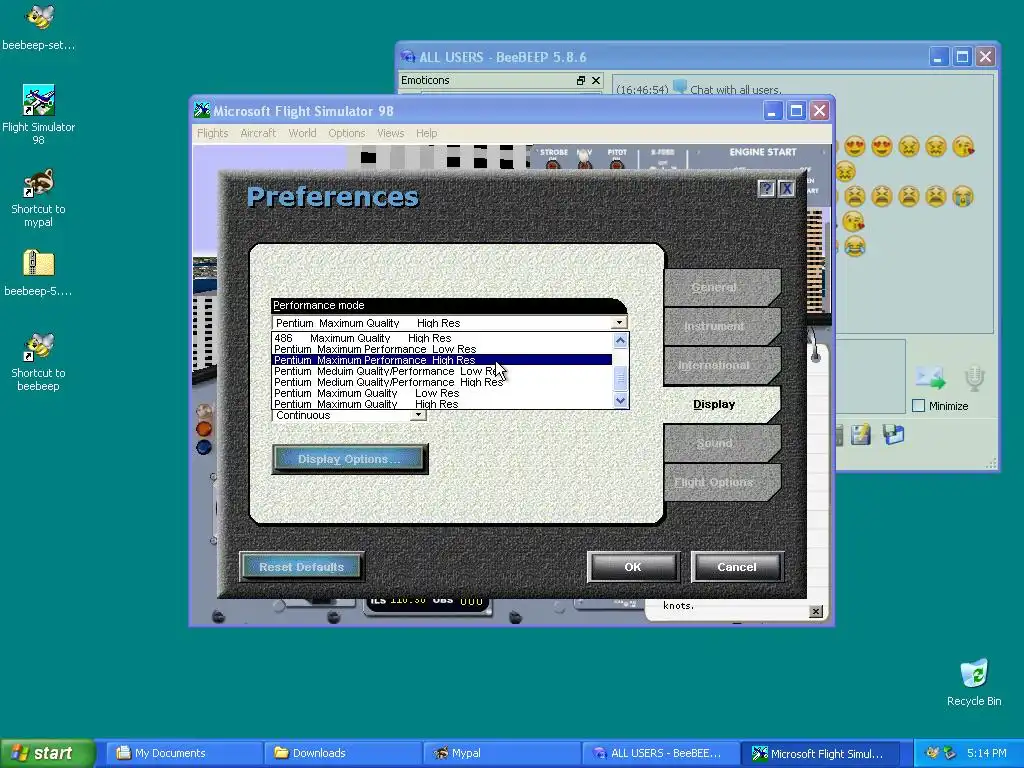Screen dimensions: 1024x768
Task: Open the Aircraft menu
Action: click(x=258, y=133)
